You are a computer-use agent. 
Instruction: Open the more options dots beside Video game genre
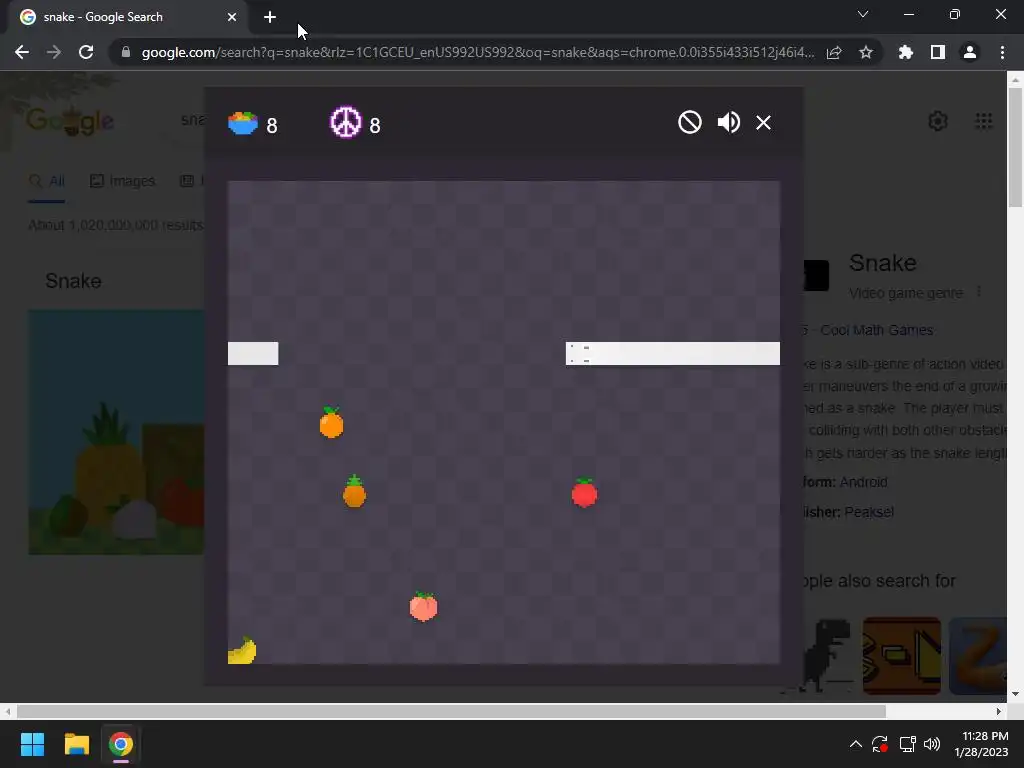pos(979,292)
